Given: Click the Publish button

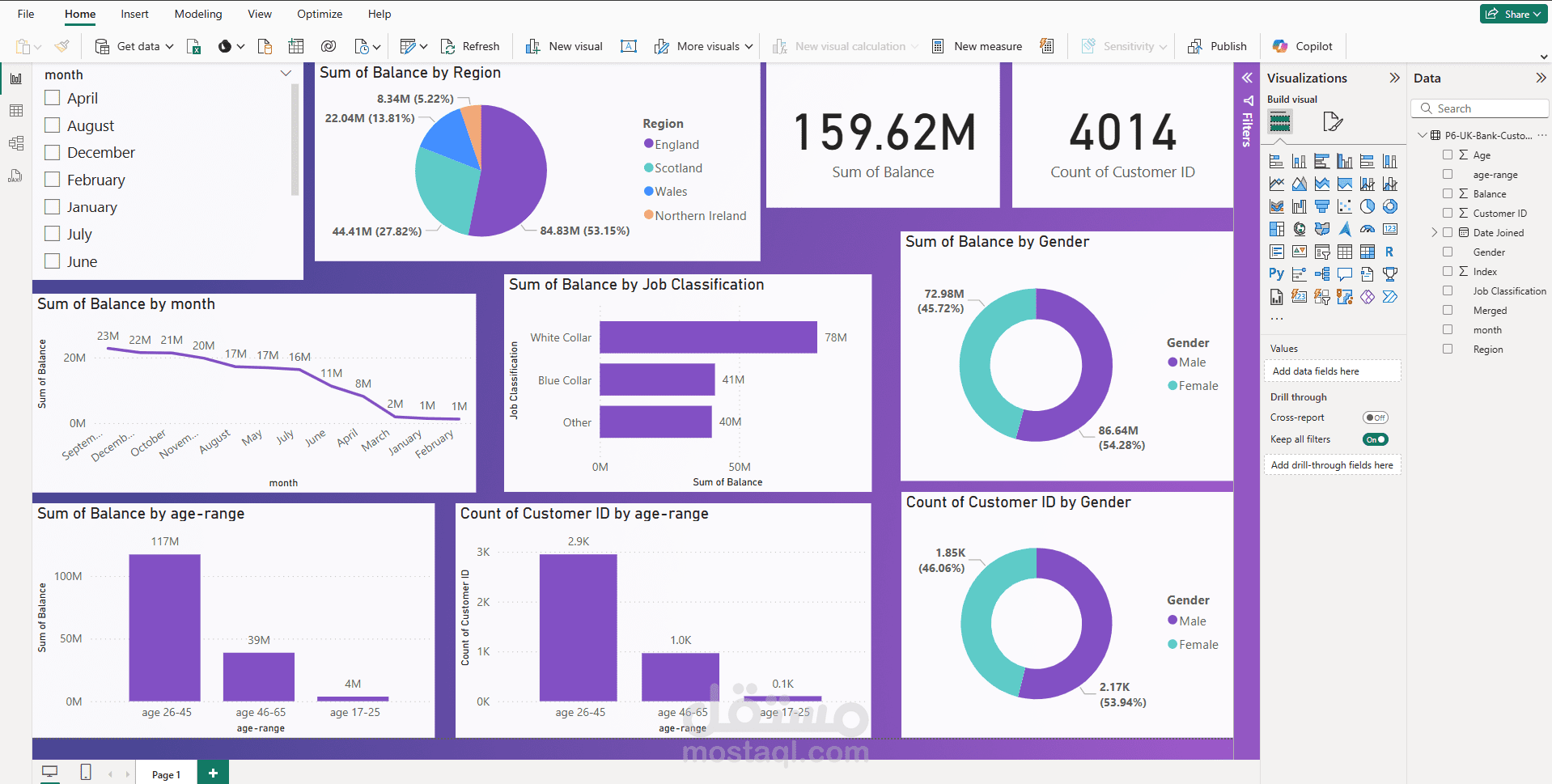Looking at the screenshot, I should click(x=1217, y=46).
